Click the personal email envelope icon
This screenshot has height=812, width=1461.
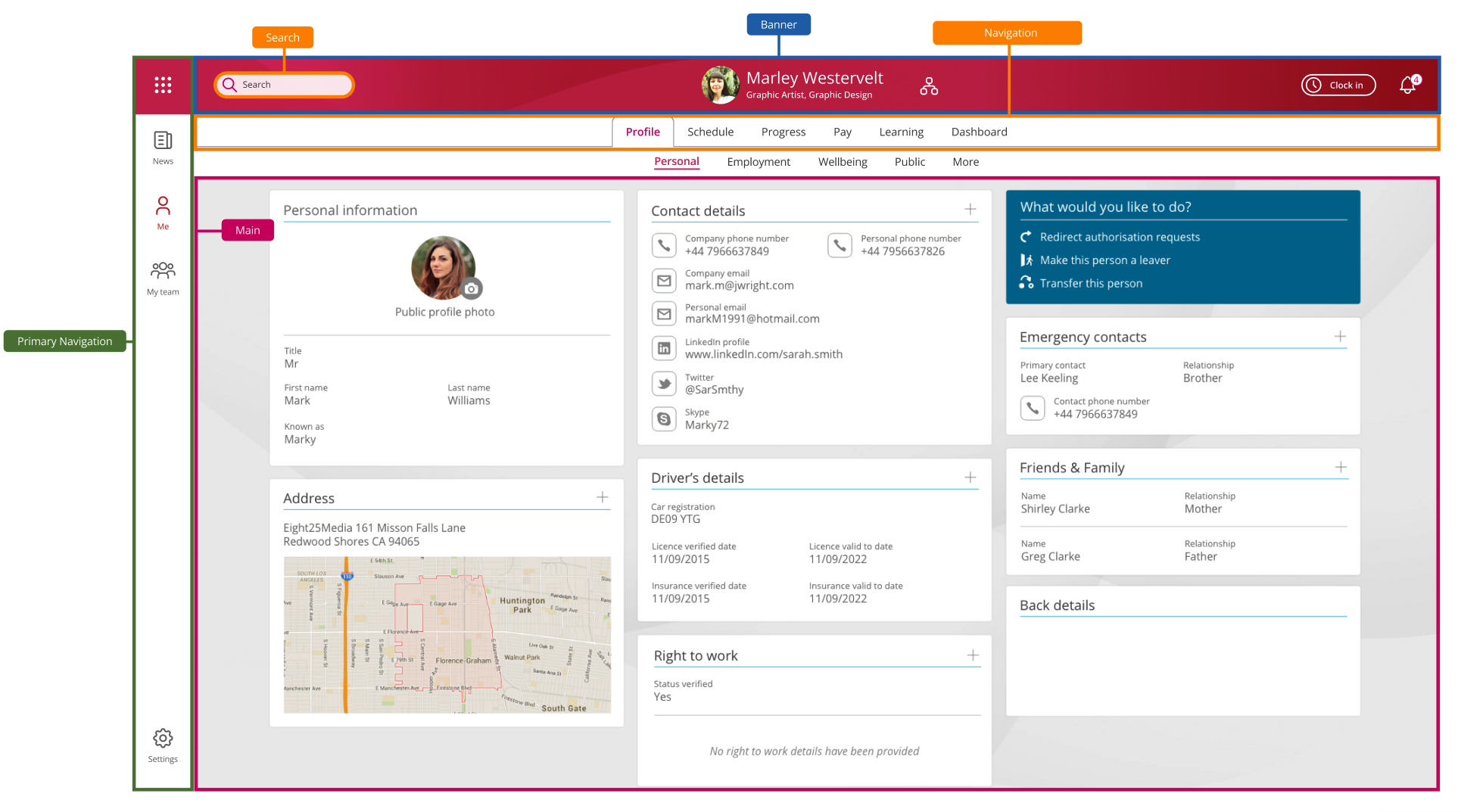(664, 313)
